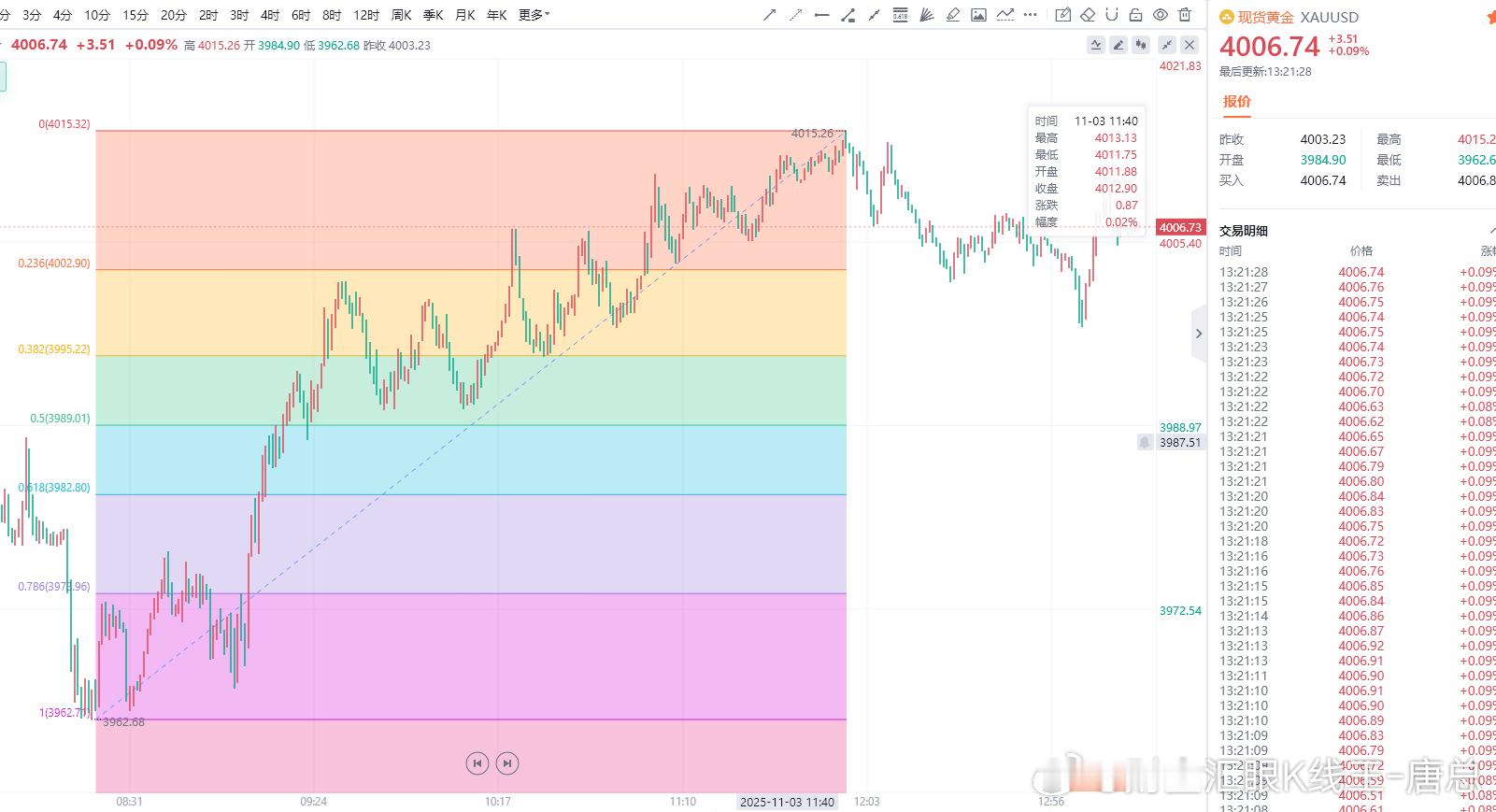
Task: Switch to the 10分 timeframe
Action: coord(97,15)
